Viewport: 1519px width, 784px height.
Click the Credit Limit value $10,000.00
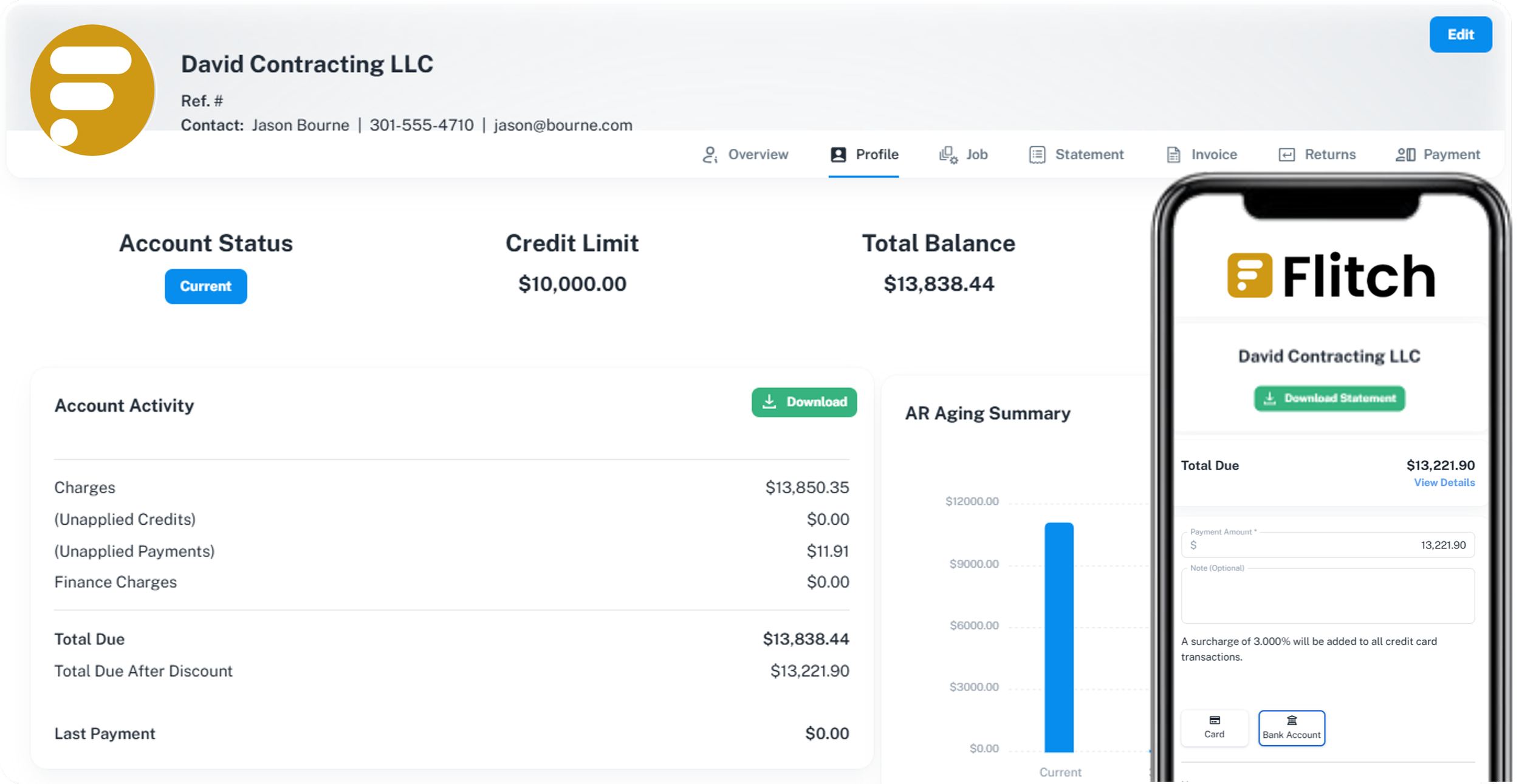(x=572, y=284)
